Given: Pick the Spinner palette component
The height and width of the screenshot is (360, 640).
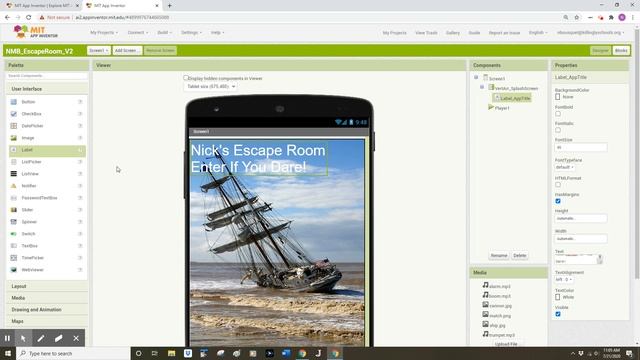Looking at the screenshot, I should 47,222.
